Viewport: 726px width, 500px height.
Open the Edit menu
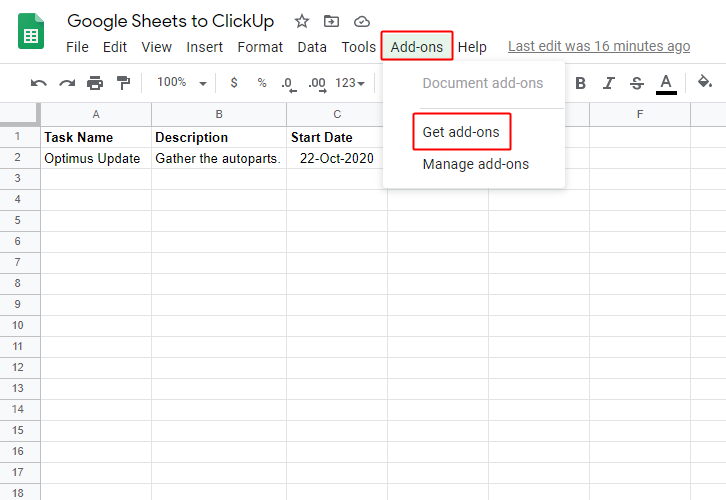tap(115, 47)
